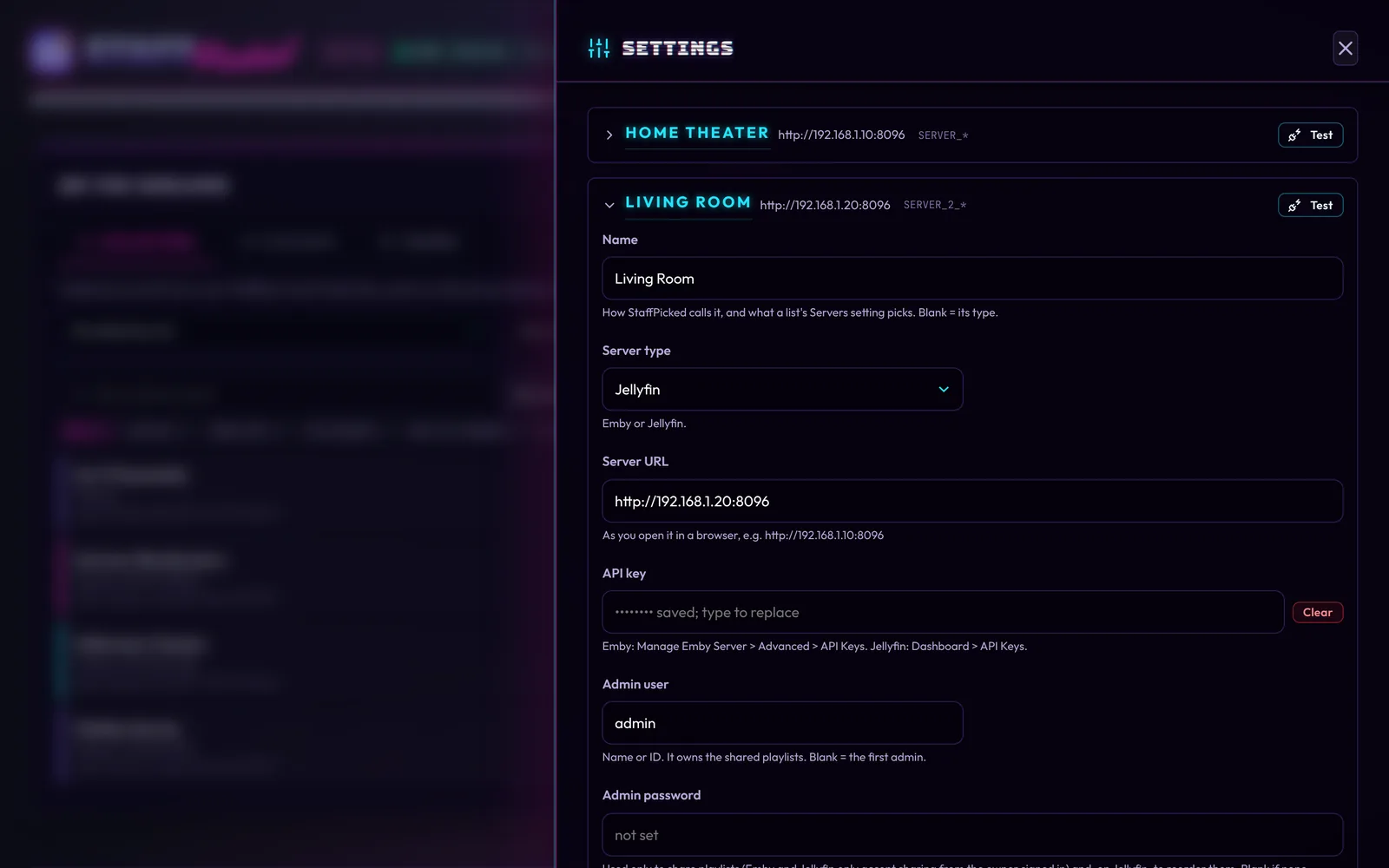Open the Server type dropdown showing Jellyfin
Screen dimensions: 1389x868
coord(782,390)
